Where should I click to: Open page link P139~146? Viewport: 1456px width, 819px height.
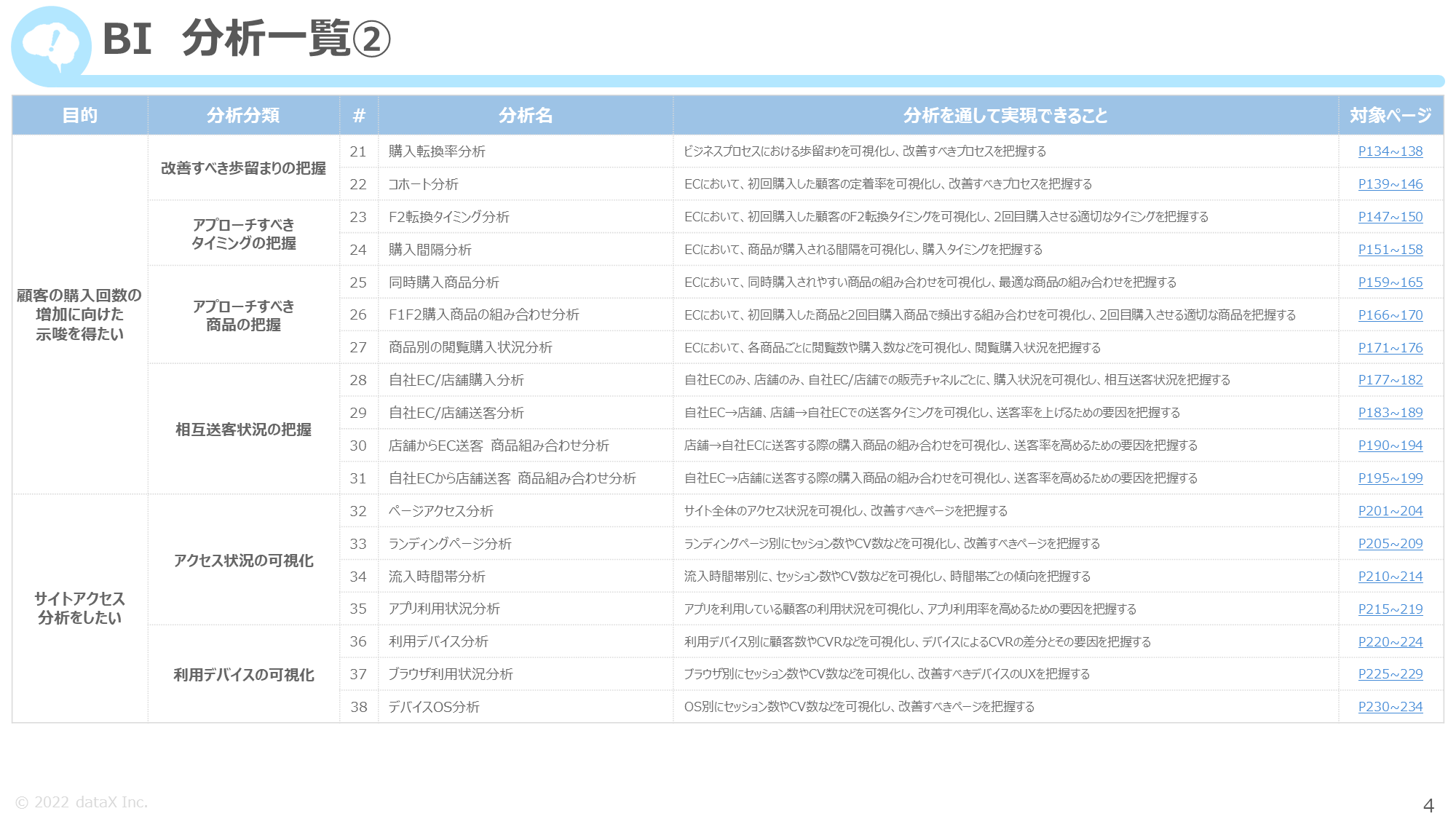[x=1390, y=184]
